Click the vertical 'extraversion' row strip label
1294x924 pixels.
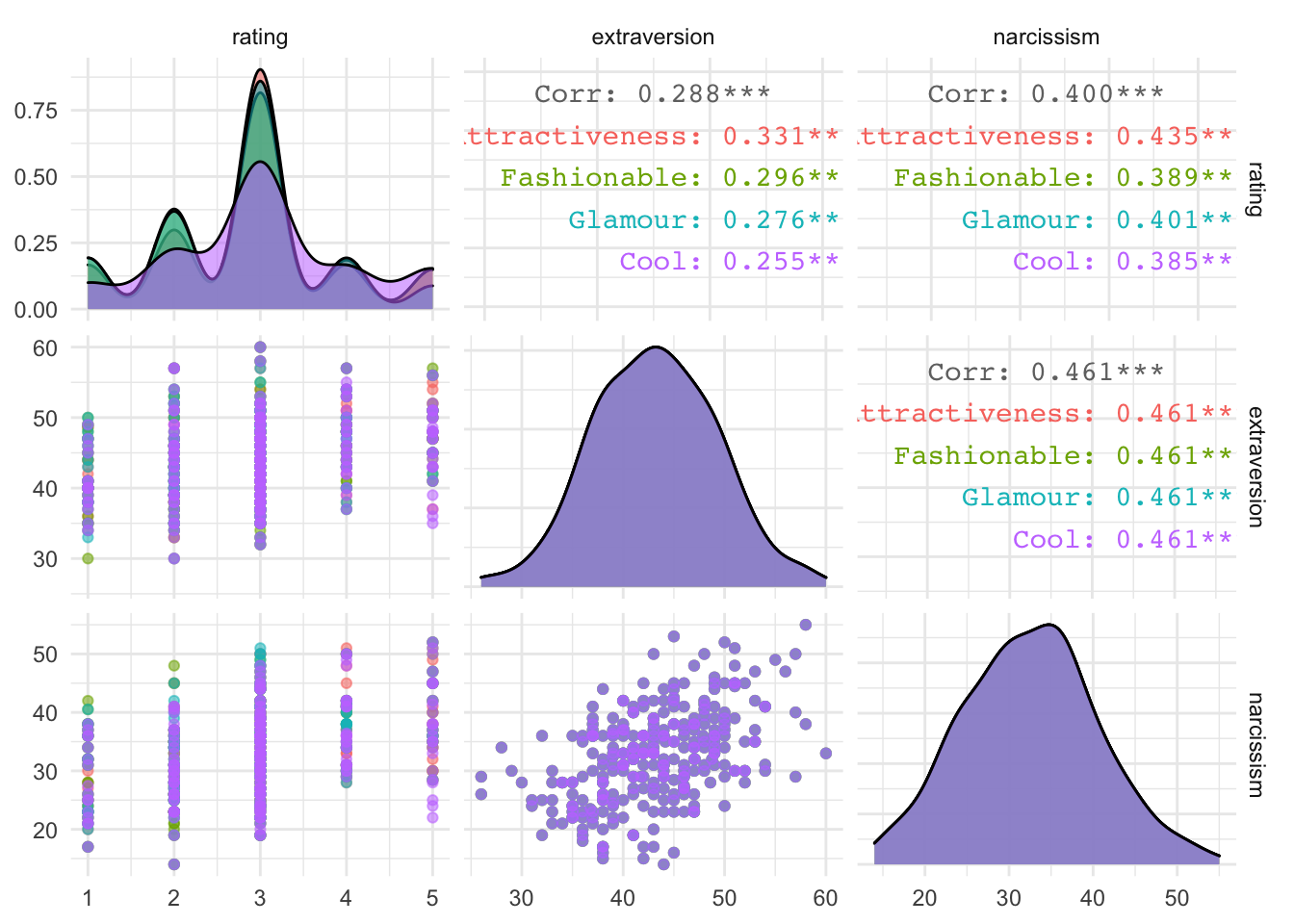point(1255,467)
